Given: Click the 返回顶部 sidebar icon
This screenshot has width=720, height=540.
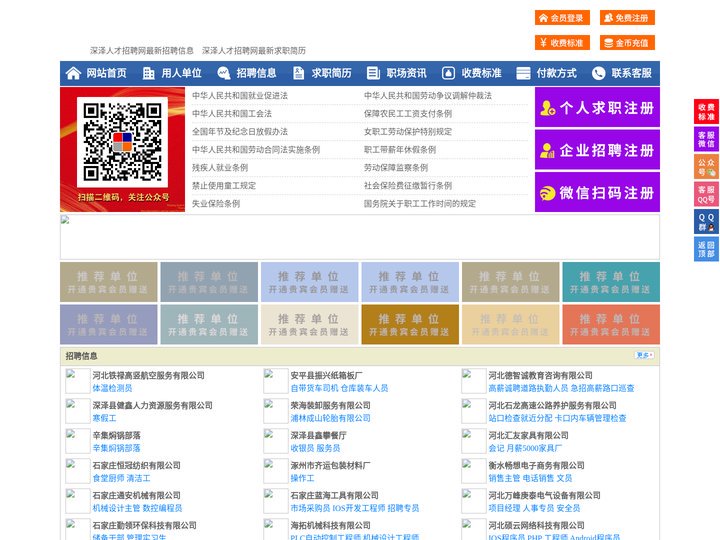Looking at the screenshot, I should (706, 249).
